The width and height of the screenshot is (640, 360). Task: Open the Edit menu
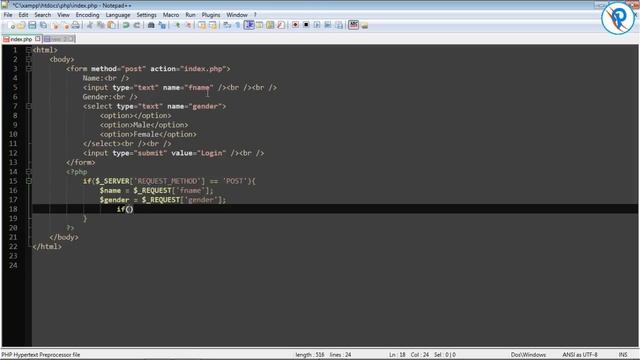(23, 15)
